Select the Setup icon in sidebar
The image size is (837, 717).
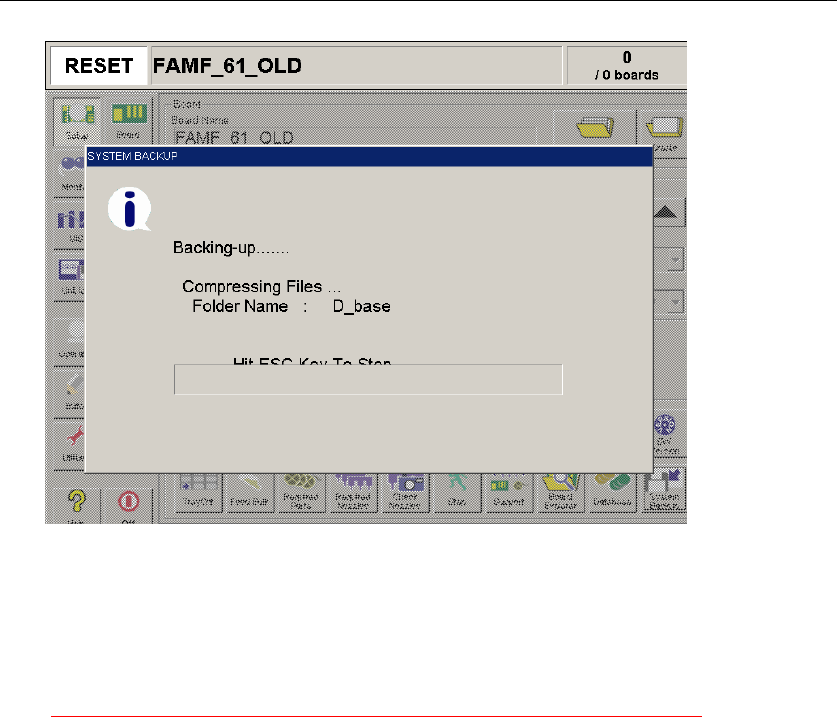pos(78,121)
